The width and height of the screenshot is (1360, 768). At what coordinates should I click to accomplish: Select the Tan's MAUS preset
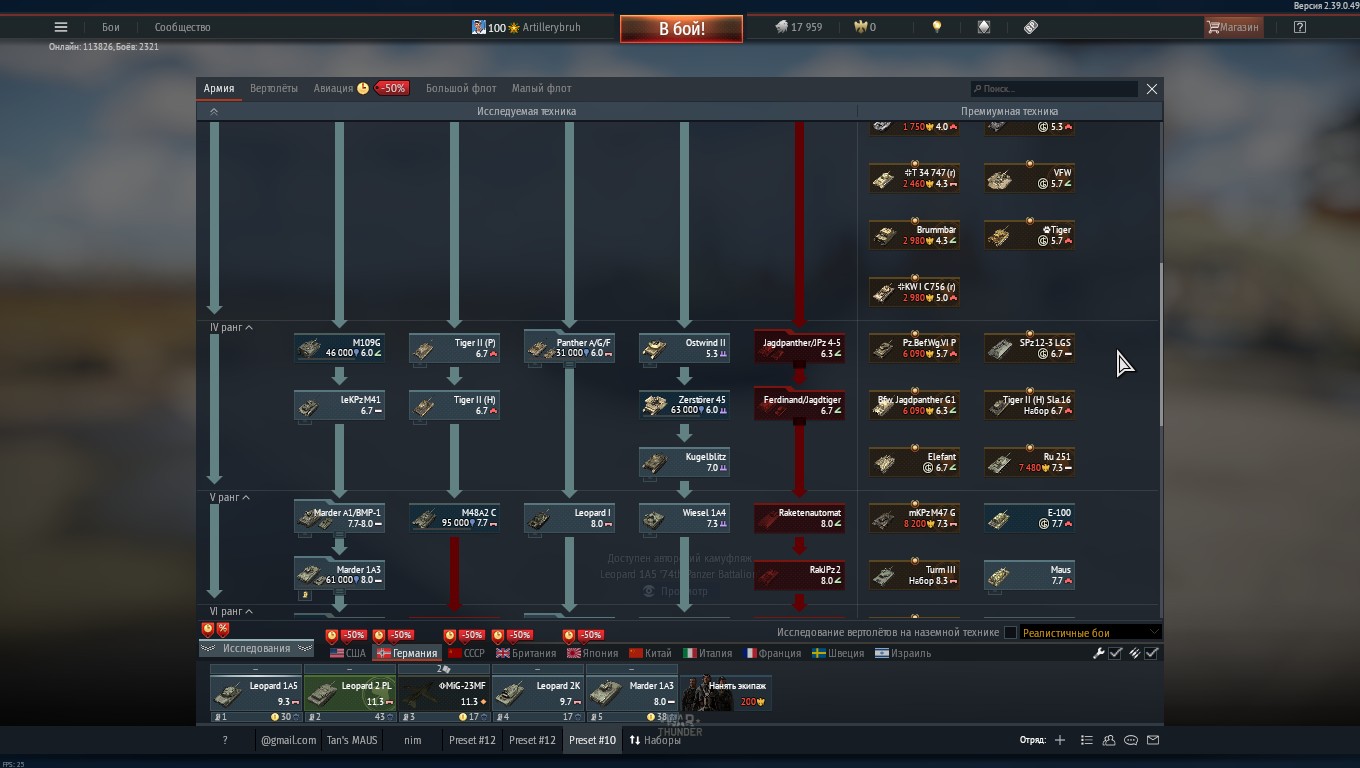pyautogui.click(x=351, y=740)
